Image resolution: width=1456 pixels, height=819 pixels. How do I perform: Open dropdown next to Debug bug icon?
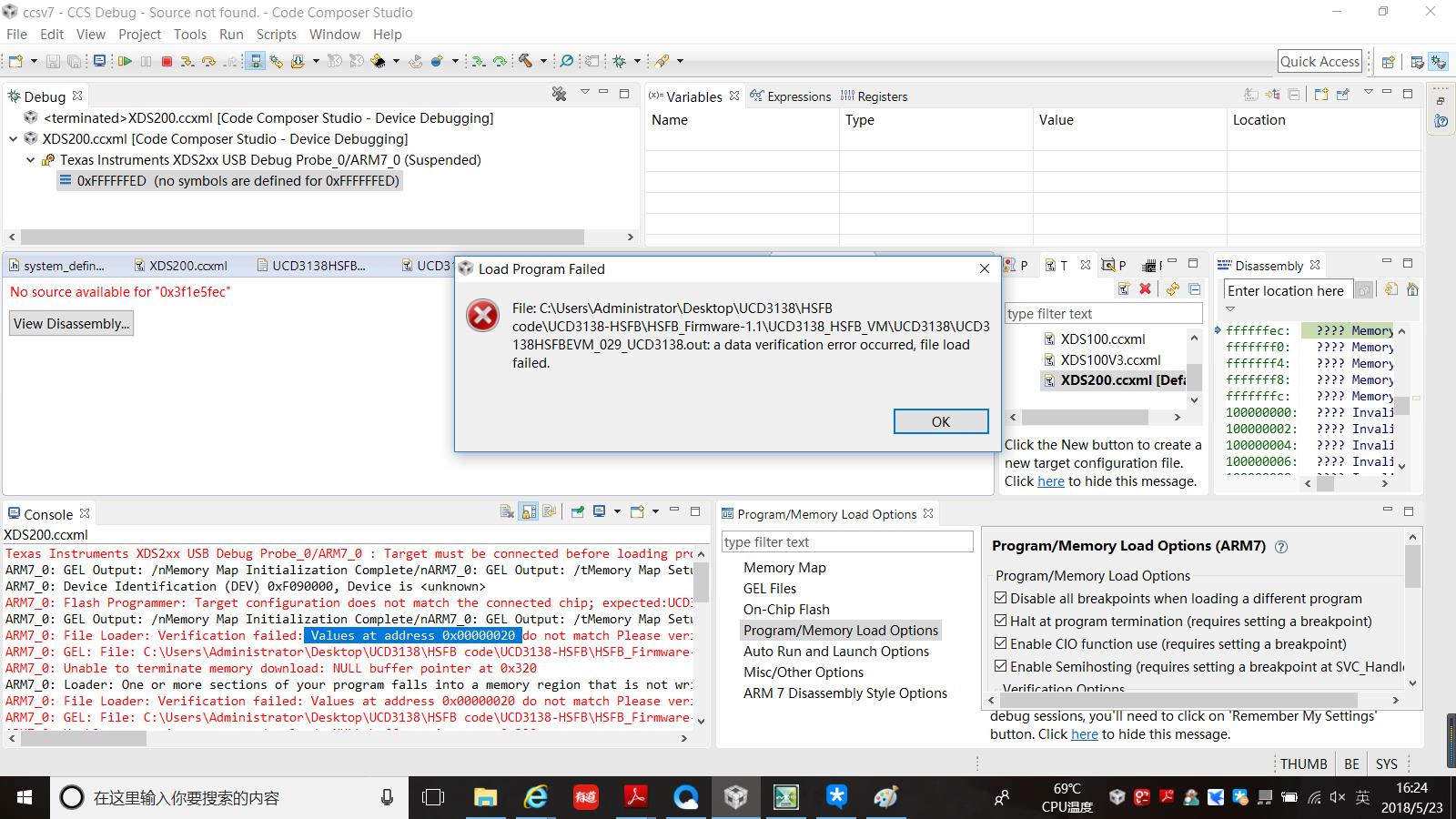637,61
